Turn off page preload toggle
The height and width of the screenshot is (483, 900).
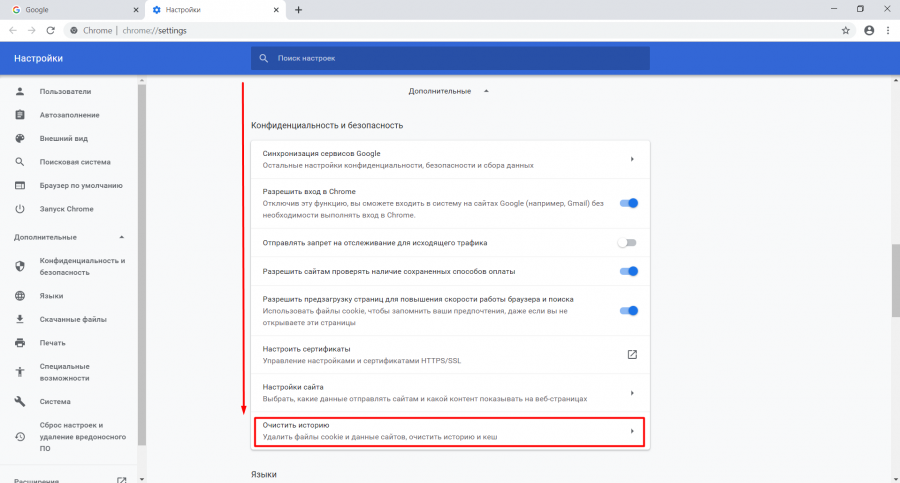coord(628,311)
